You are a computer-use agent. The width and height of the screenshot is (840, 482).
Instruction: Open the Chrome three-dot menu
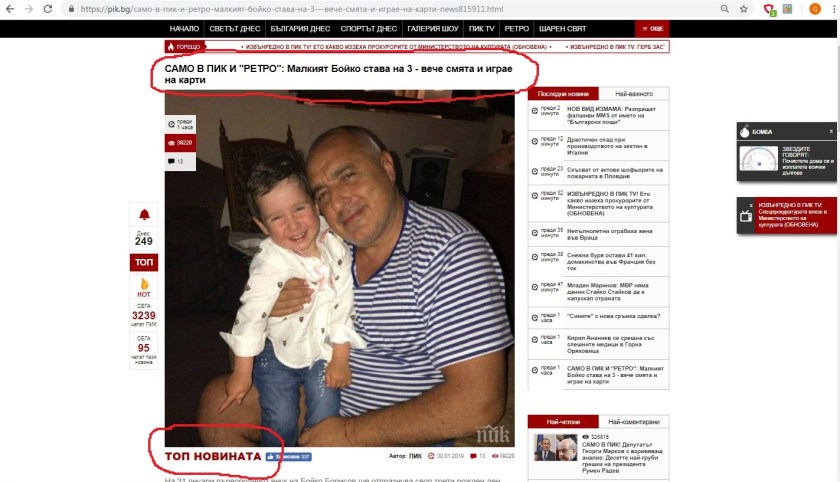[x=833, y=9]
